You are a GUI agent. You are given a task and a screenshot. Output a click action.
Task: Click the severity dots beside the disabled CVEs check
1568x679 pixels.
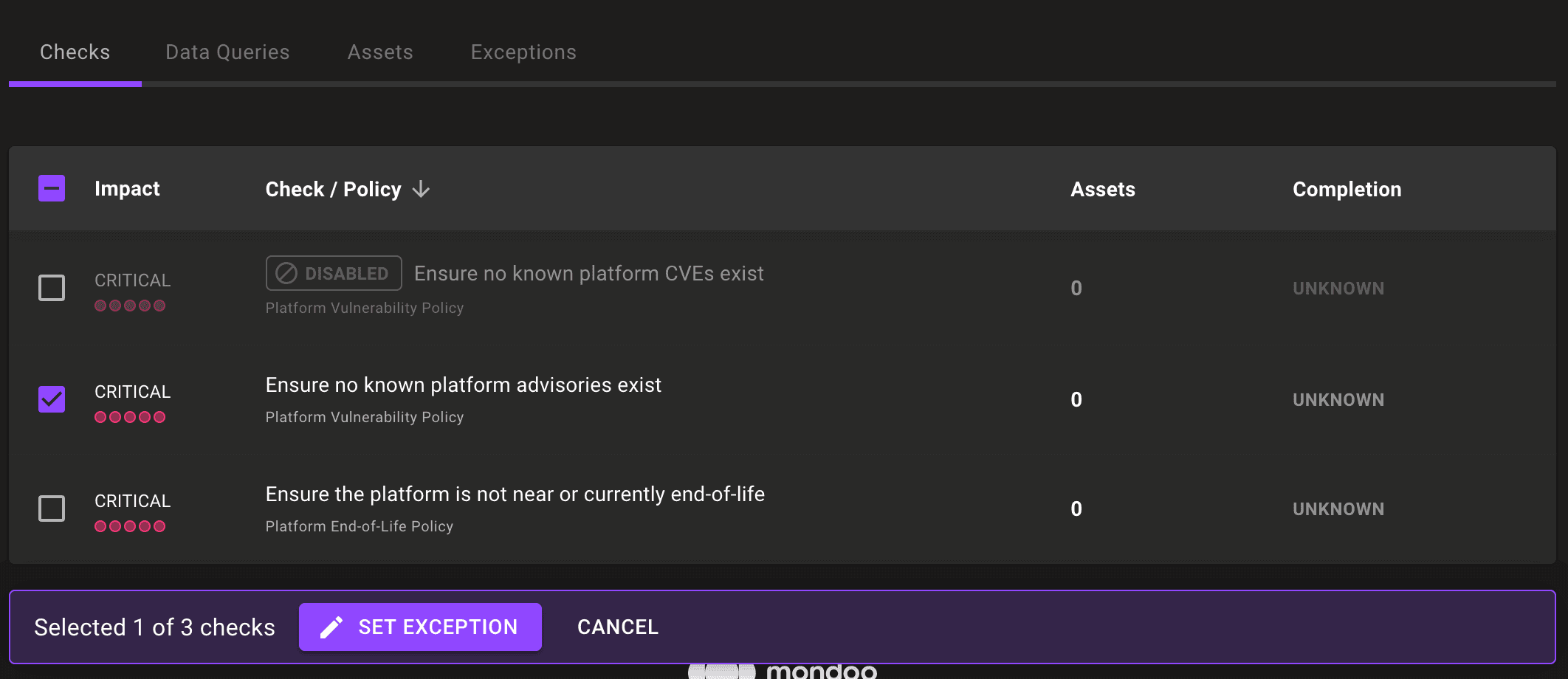tap(130, 305)
